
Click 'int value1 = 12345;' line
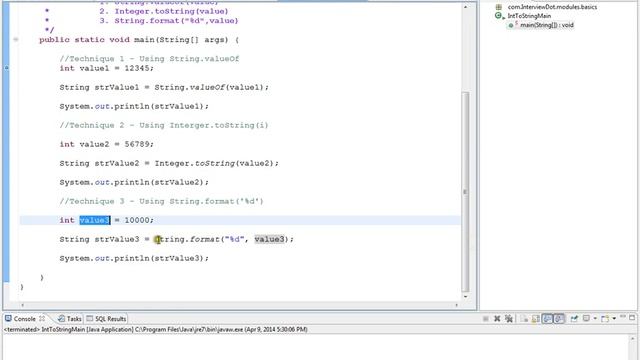point(107,68)
